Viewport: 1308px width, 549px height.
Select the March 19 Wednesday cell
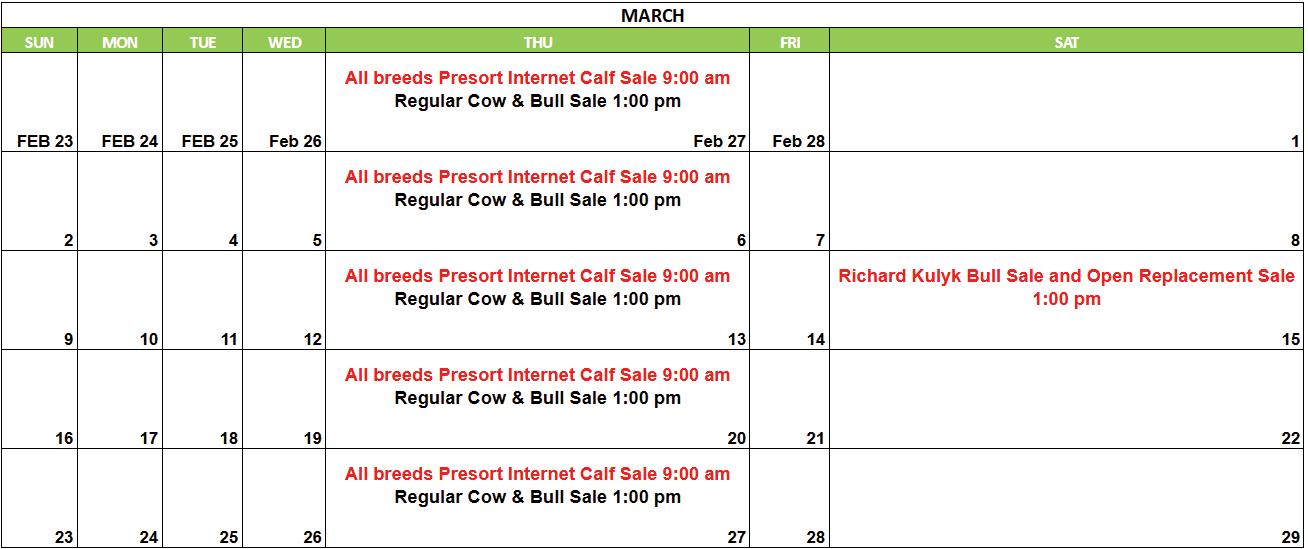point(284,399)
